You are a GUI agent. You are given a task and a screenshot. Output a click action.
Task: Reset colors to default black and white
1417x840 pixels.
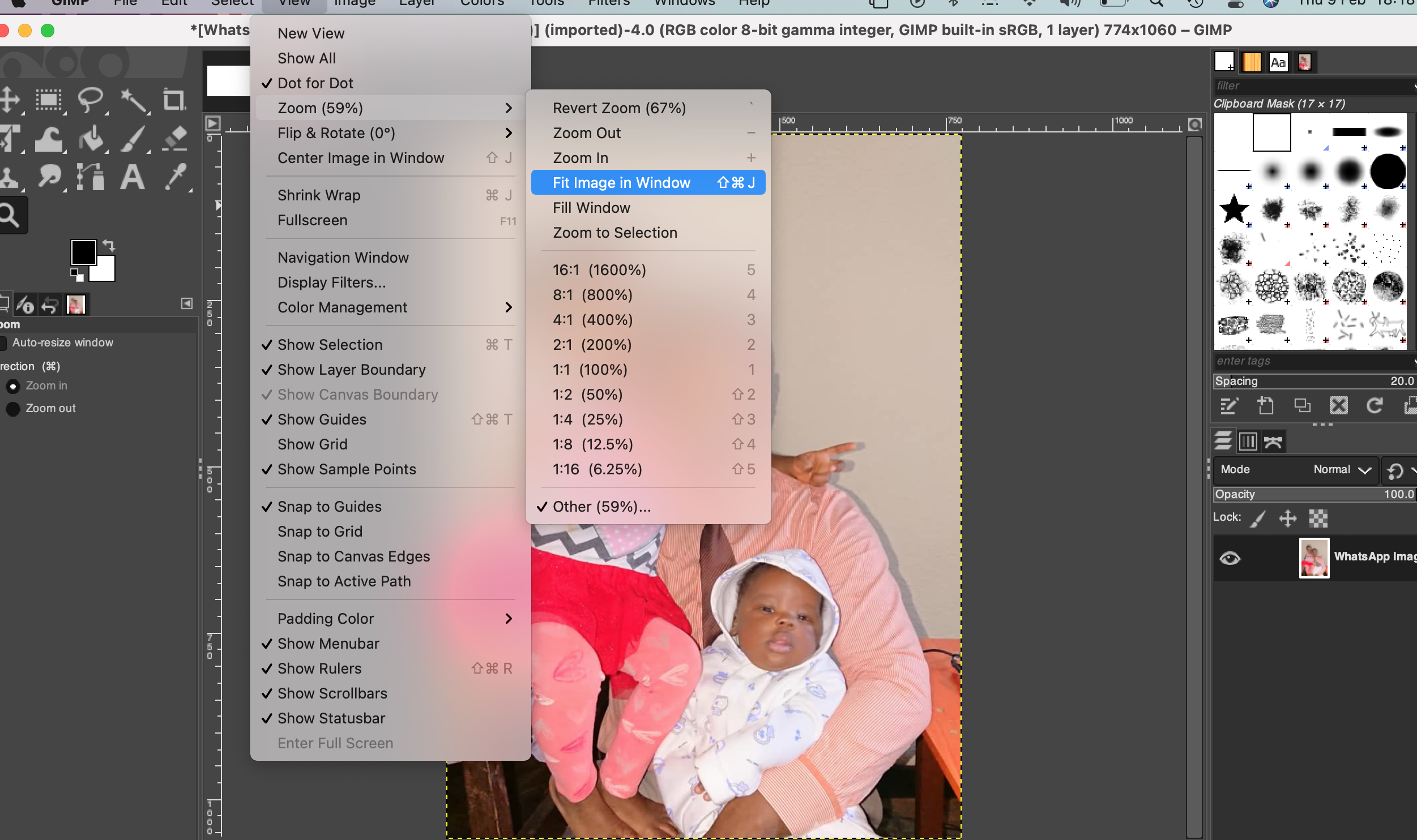tap(76, 275)
